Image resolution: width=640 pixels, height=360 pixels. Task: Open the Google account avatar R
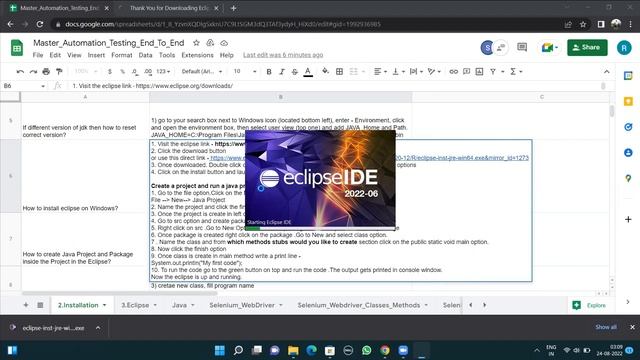tap(624, 47)
